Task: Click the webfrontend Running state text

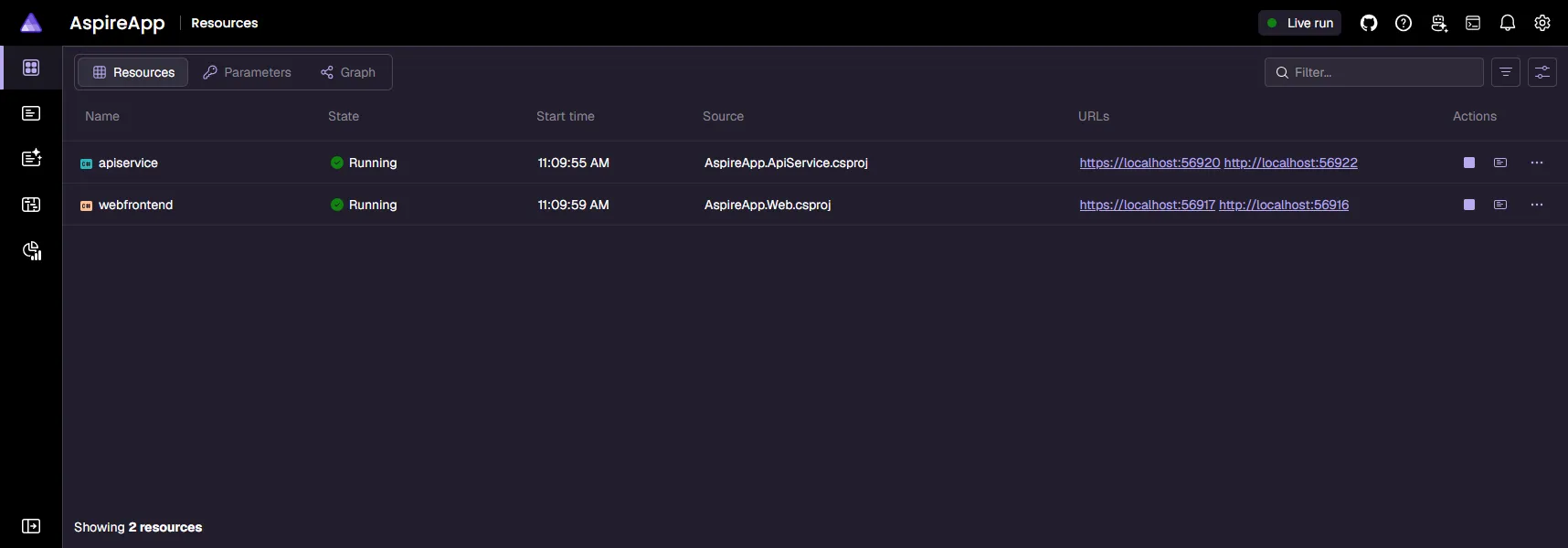Action: coord(373,205)
